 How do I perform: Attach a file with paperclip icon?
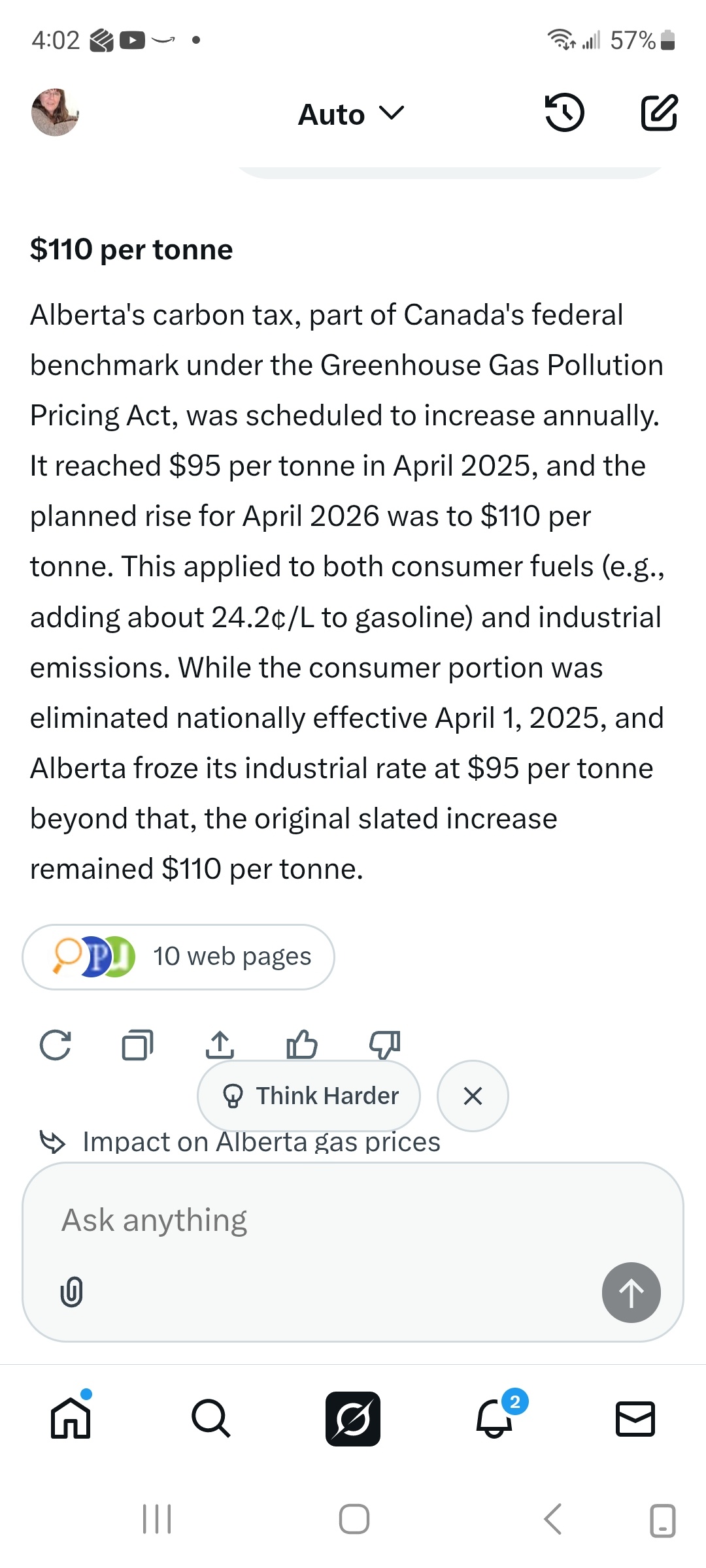[x=71, y=1292]
